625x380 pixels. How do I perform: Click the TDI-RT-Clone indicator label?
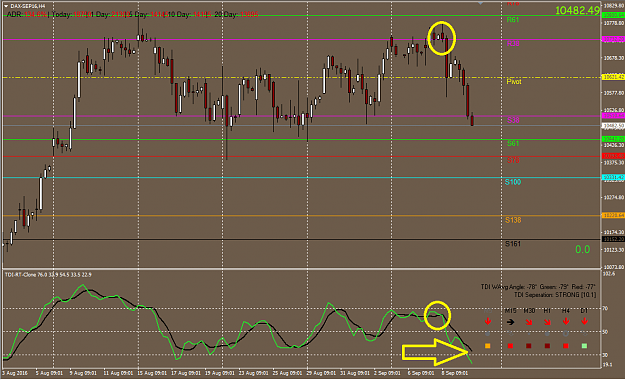[48, 275]
